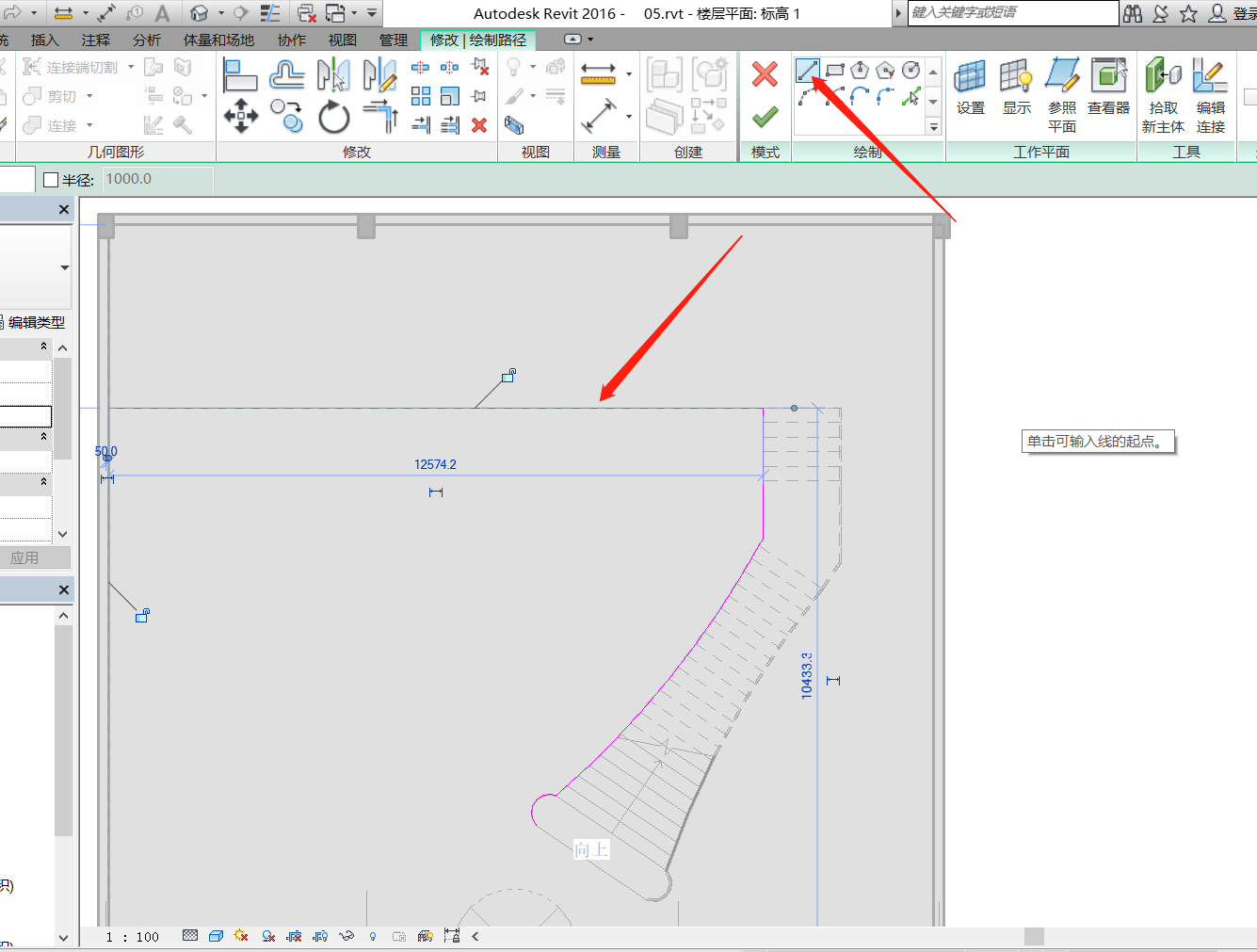
Task: Click the keyword search input box
Action: point(1011,13)
